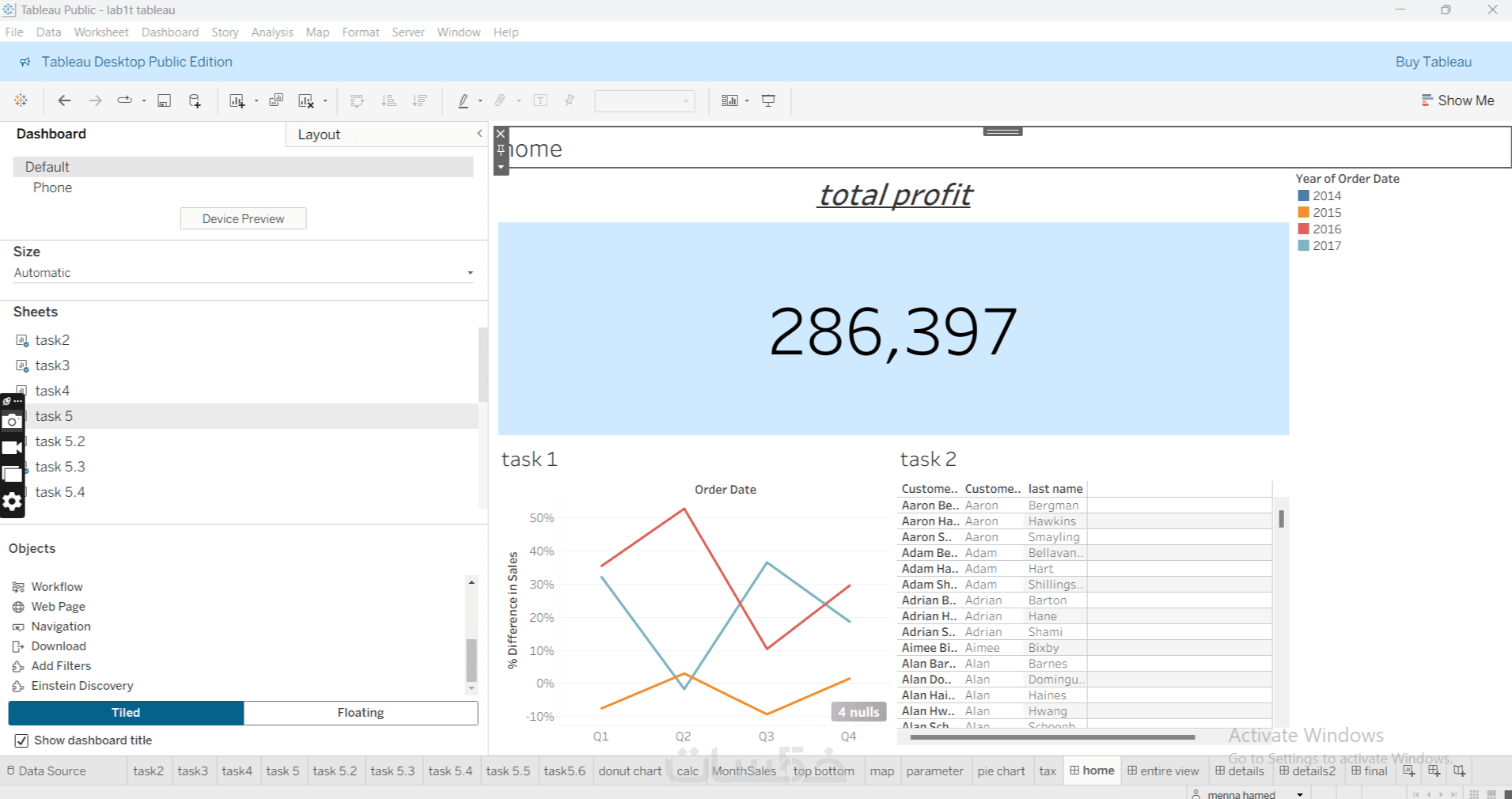Click the Sort Ascending toolbar icon
This screenshot has height=799, width=1512.
tap(388, 100)
